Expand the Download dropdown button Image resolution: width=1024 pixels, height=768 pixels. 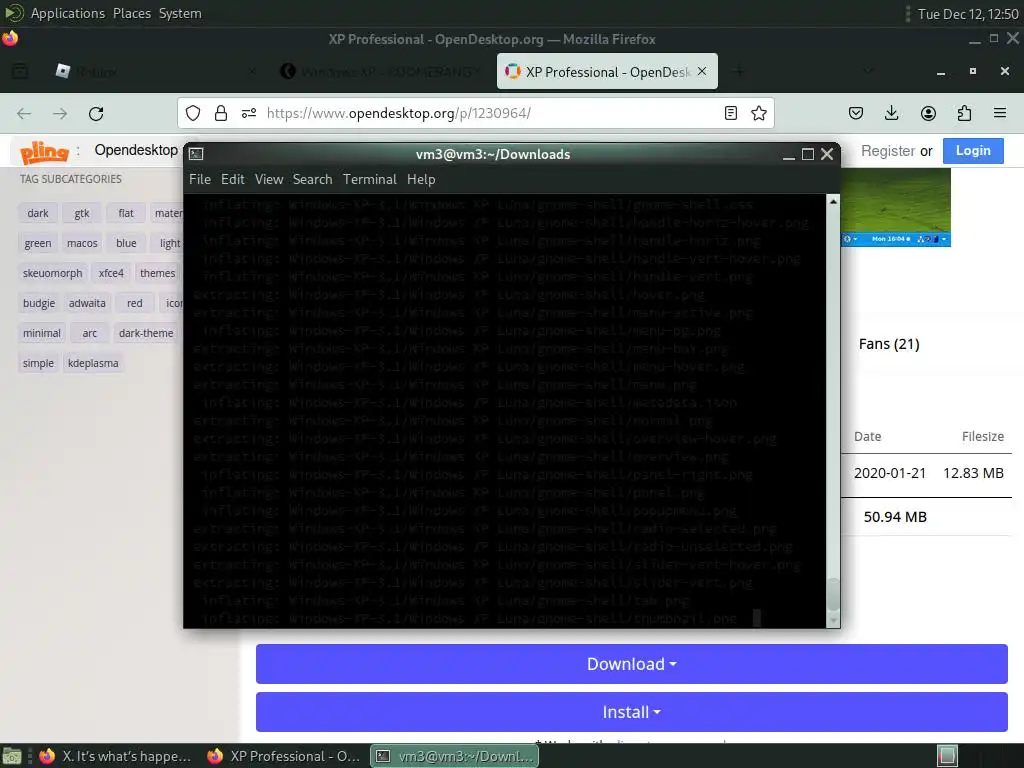tap(632, 664)
